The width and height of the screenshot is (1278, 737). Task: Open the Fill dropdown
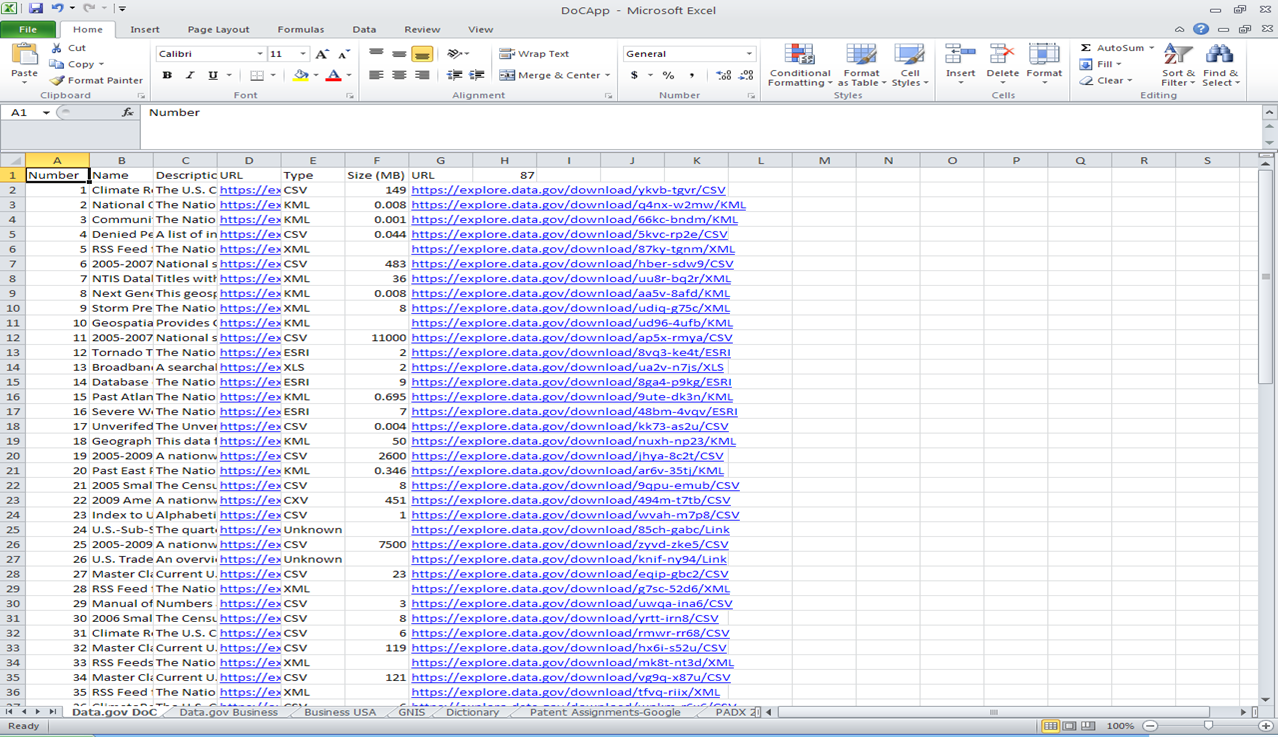(x=1099, y=64)
